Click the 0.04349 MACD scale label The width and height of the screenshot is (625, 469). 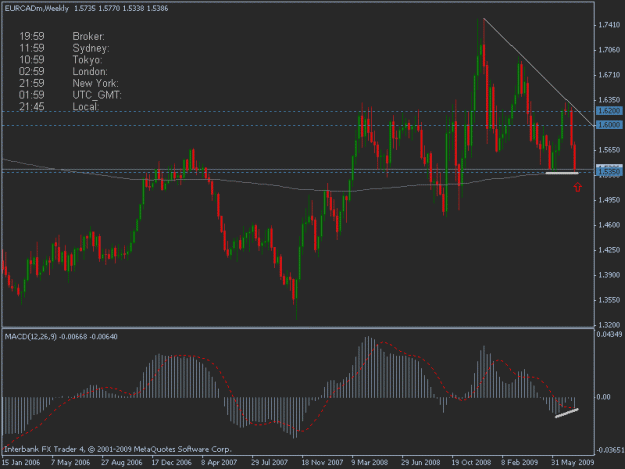point(609,334)
